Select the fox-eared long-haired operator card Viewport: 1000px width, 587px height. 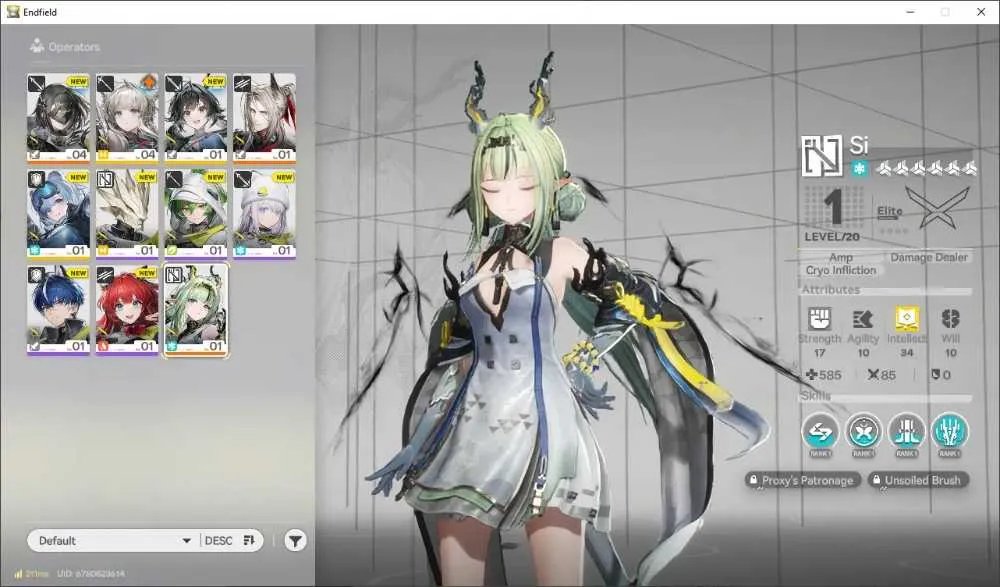(x=264, y=118)
